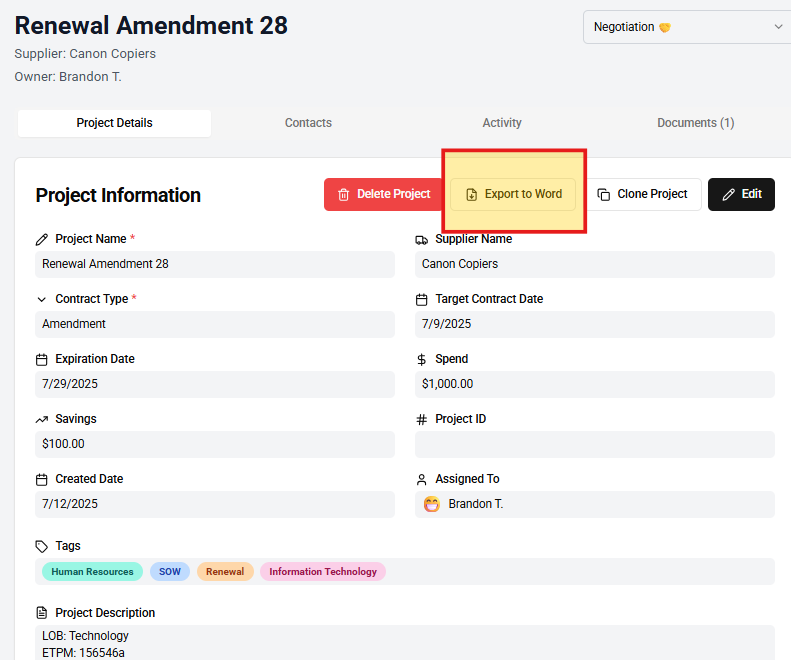The image size is (791, 660).
Task: Select the orange Renewal tag
Action: [225, 572]
